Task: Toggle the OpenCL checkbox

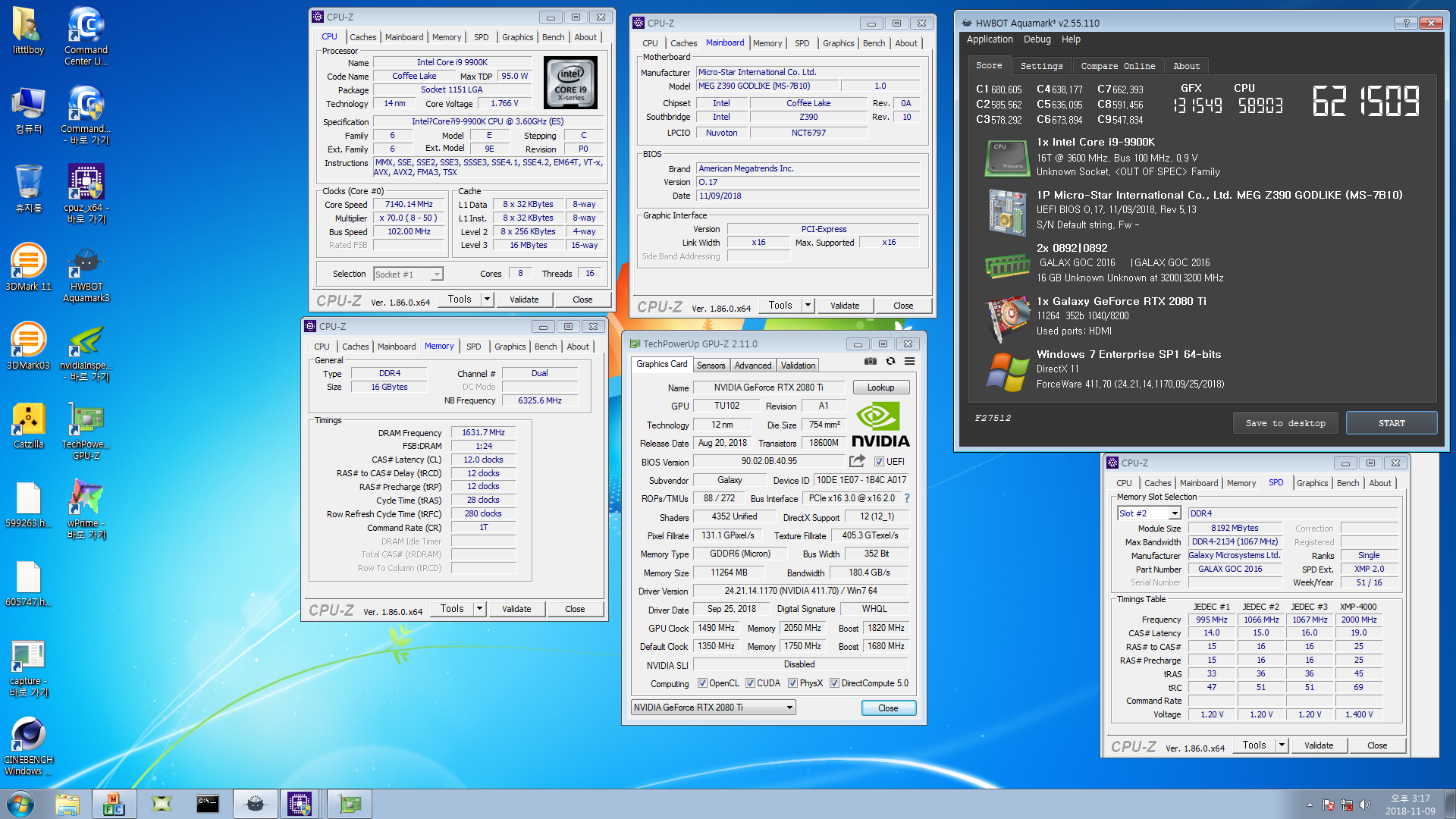Action: point(701,683)
